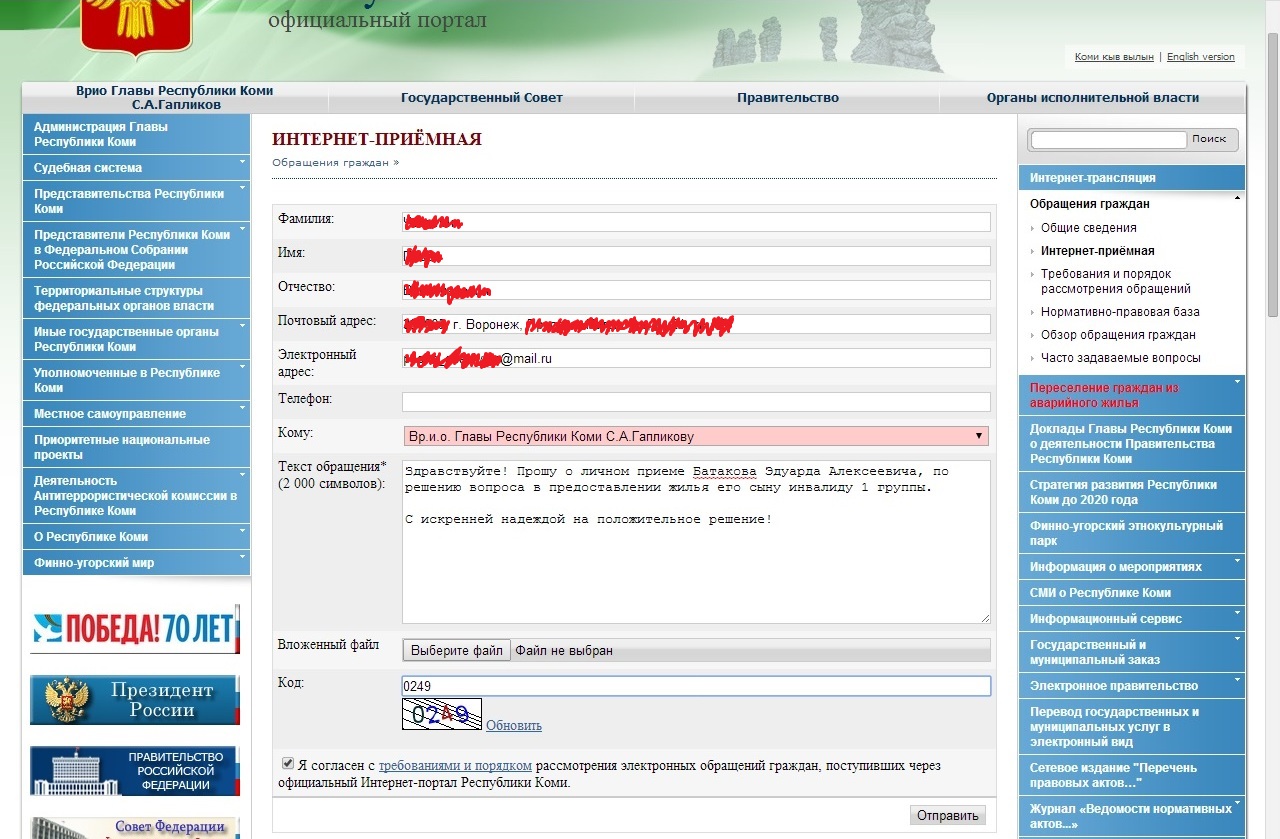Viewport: 1280px width, 839px height.
Task: Open Переселение граждан из аварийного жилья
Action: (x=1132, y=395)
